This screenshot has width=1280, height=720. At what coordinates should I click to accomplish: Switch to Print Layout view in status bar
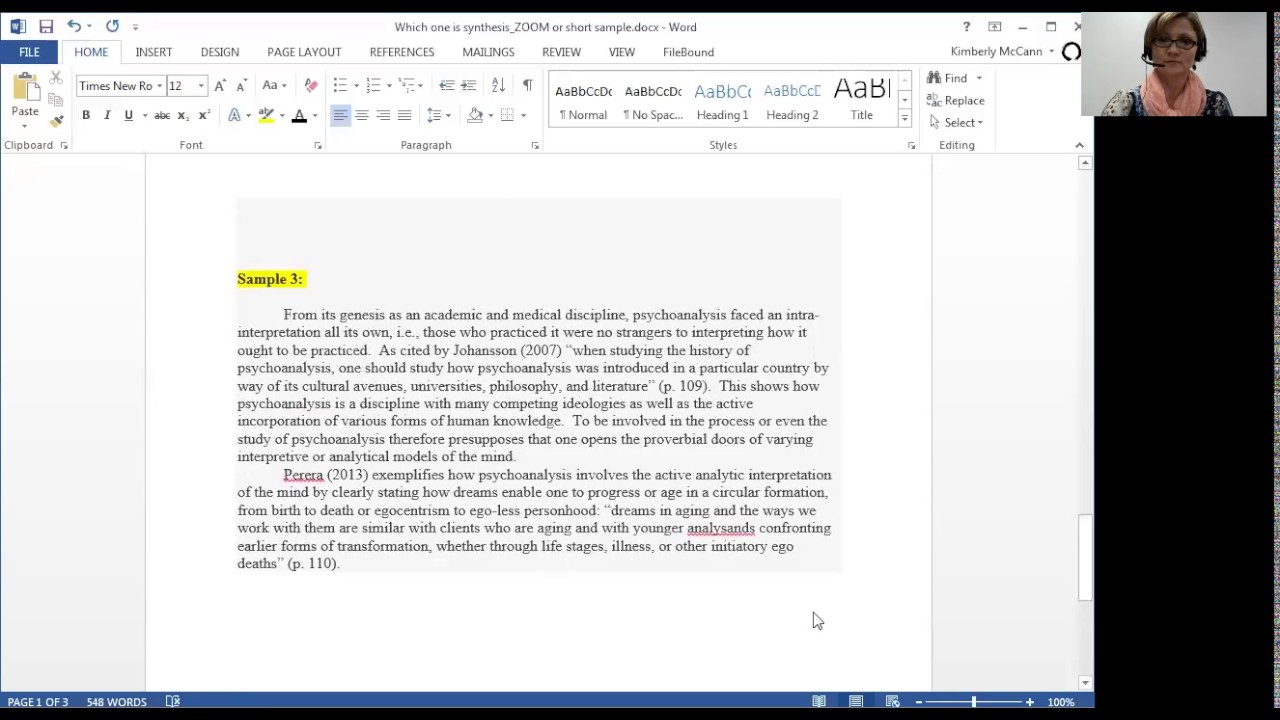[x=856, y=702]
